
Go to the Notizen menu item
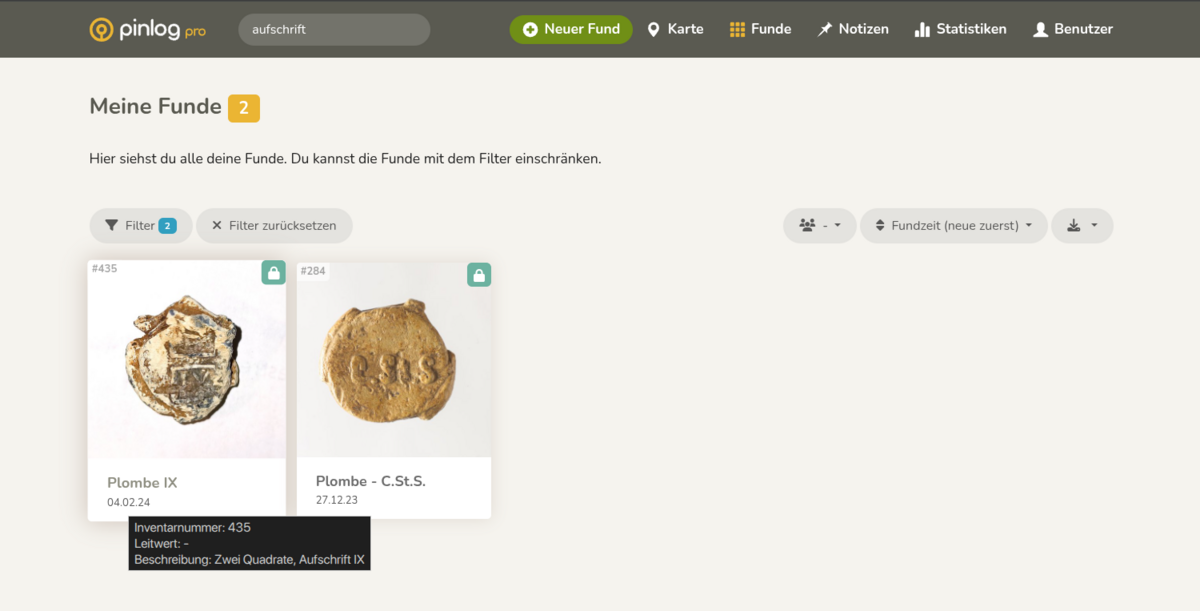(x=853, y=29)
